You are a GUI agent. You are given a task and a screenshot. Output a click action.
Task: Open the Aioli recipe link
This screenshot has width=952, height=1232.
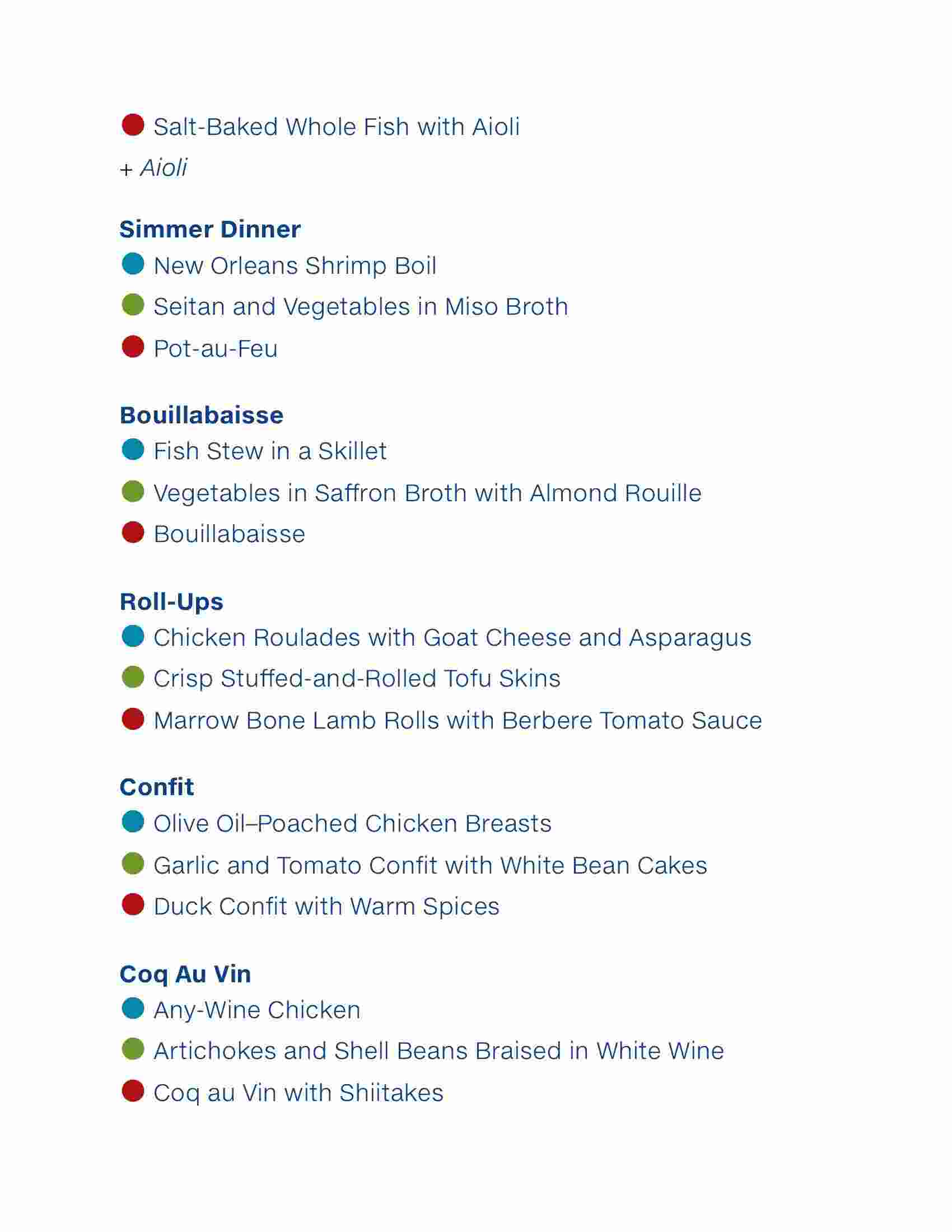pos(164,167)
